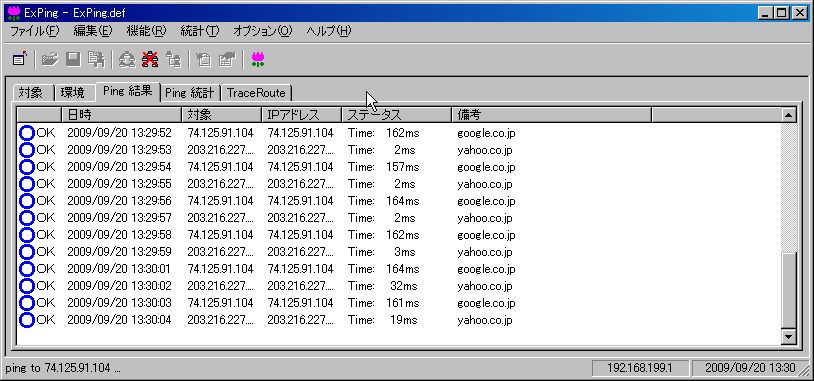Click the 157ms status value

click(x=402, y=167)
